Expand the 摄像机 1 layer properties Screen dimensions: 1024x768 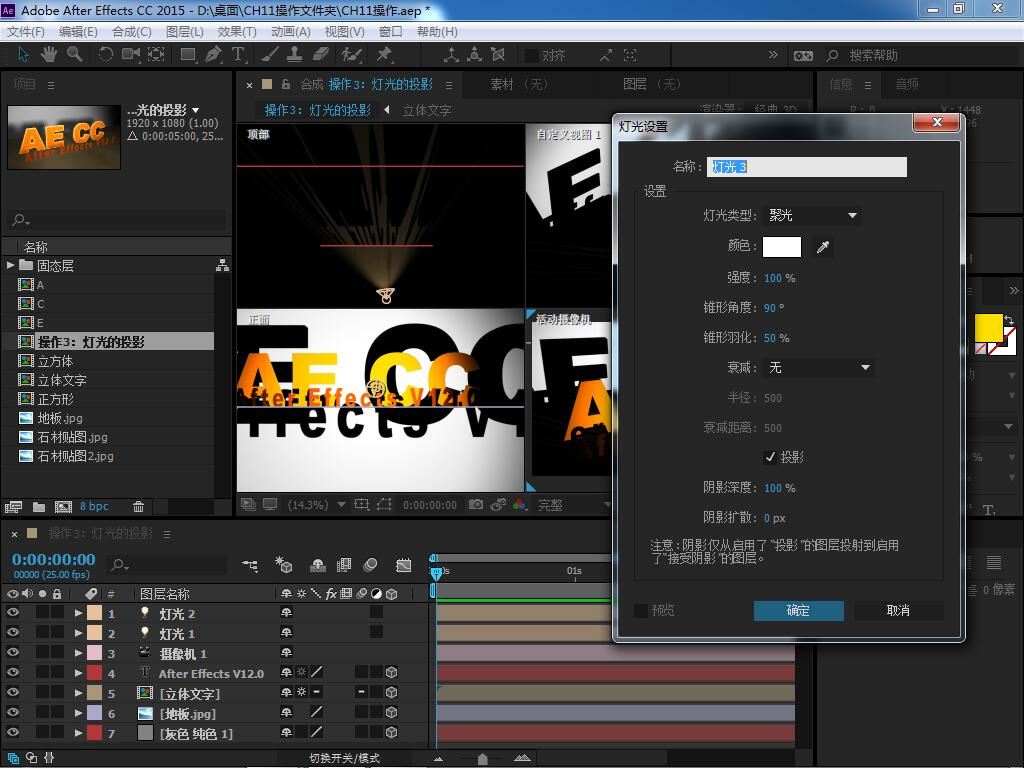[78, 653]
